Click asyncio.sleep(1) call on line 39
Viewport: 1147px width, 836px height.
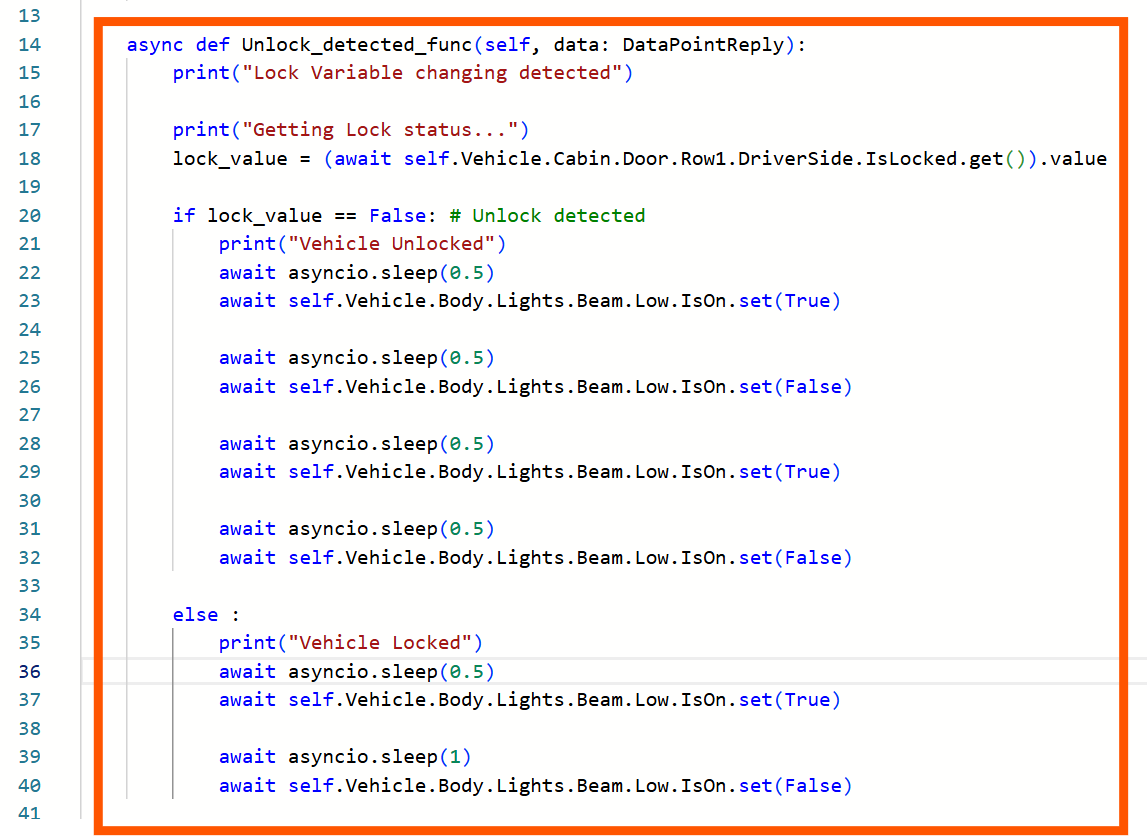(380, 757)
